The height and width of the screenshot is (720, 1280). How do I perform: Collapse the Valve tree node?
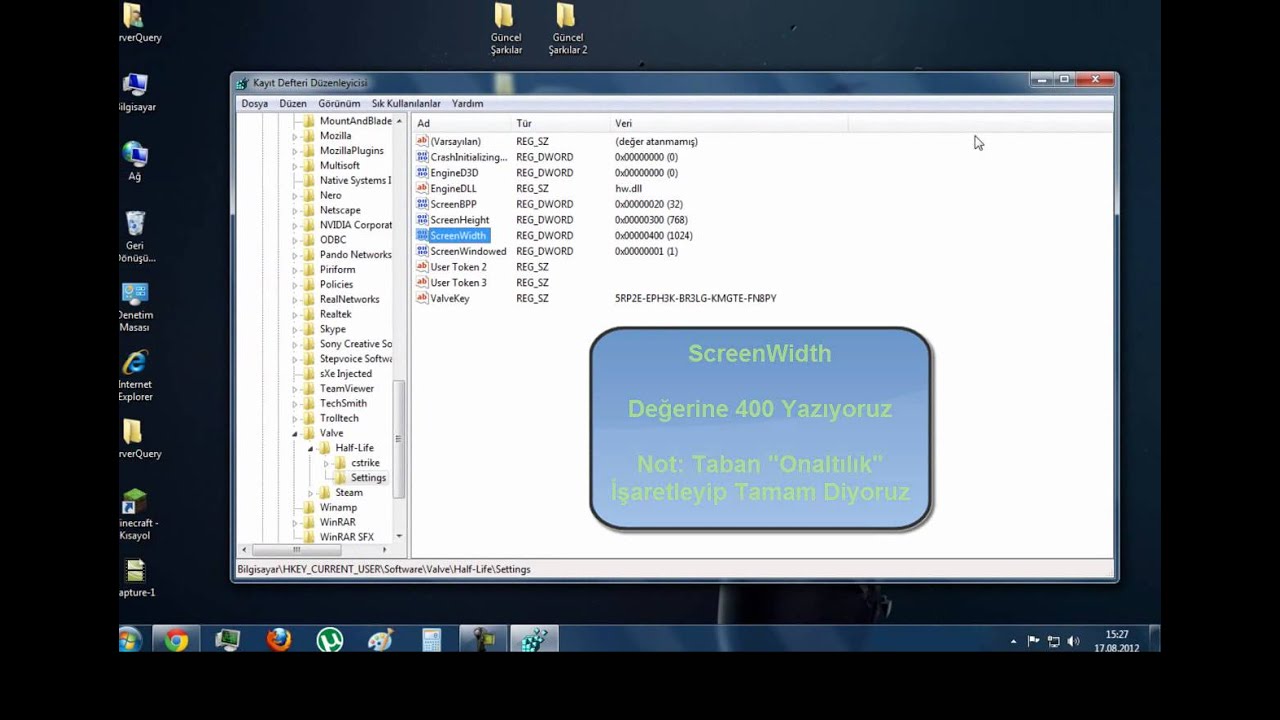[295, 434]
